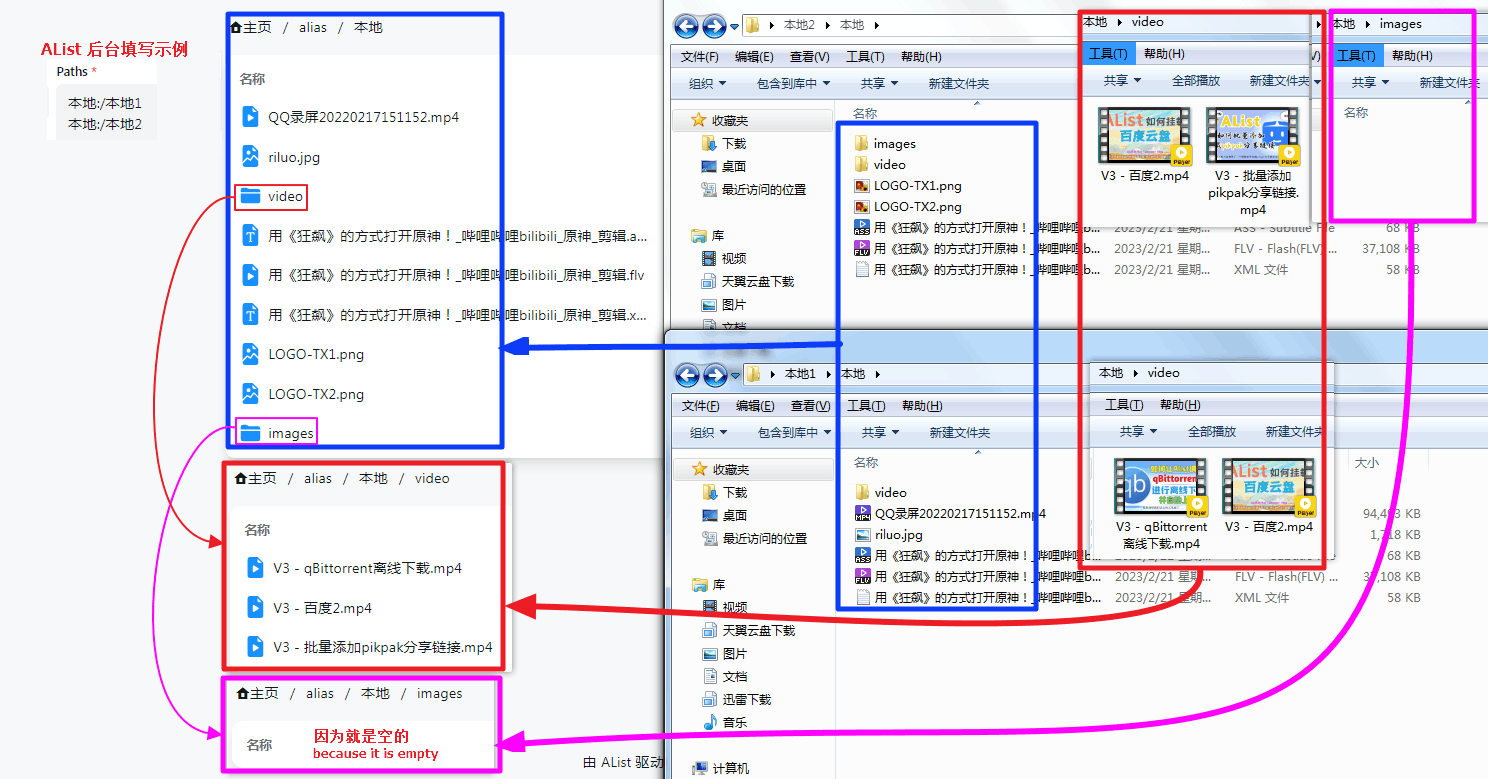Click the Paths field containing 本地:/本地1
The image size is (1488, 779).
tap(106, 114)
